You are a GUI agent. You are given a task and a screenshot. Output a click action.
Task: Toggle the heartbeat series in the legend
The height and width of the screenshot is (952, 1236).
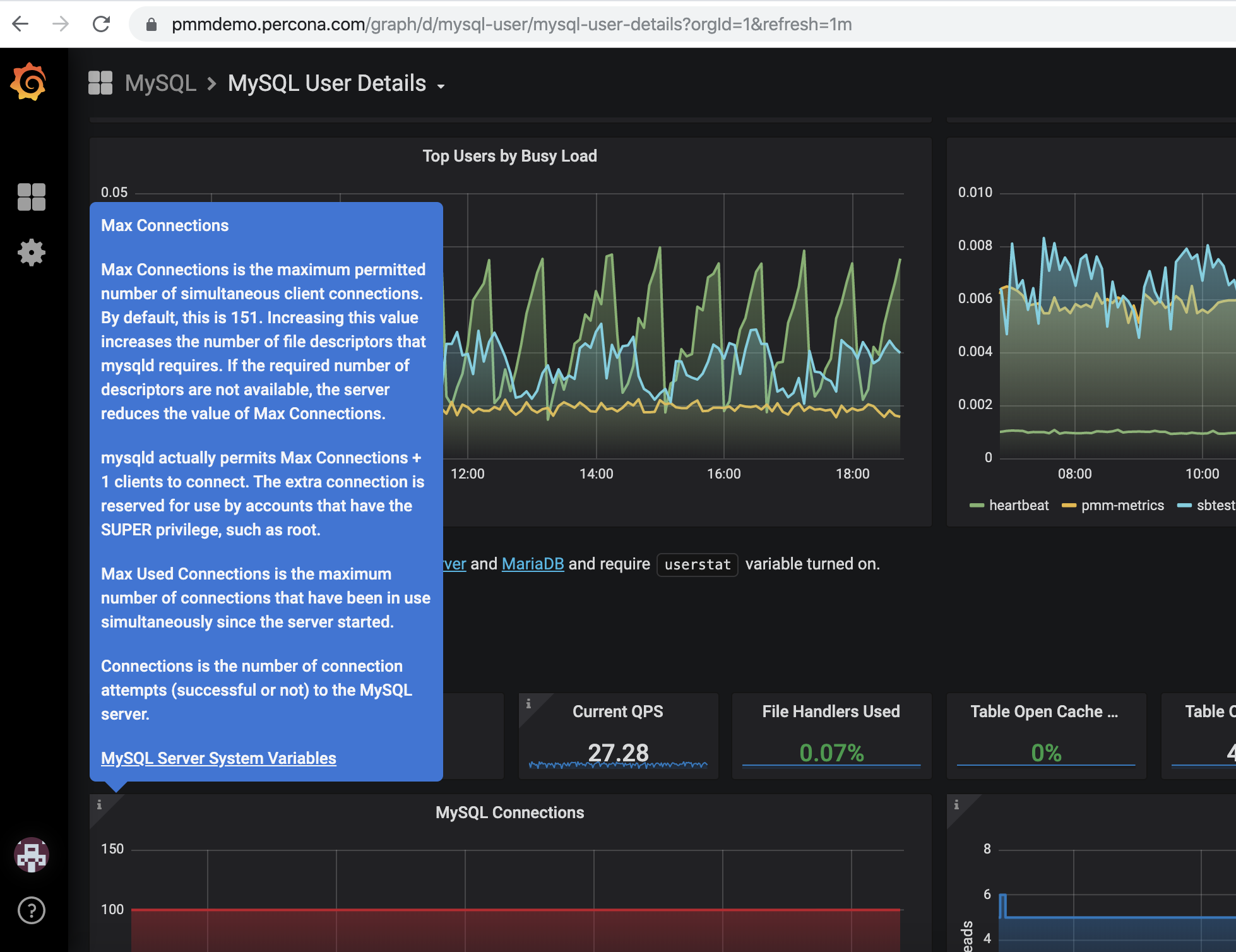point(1018,505)
